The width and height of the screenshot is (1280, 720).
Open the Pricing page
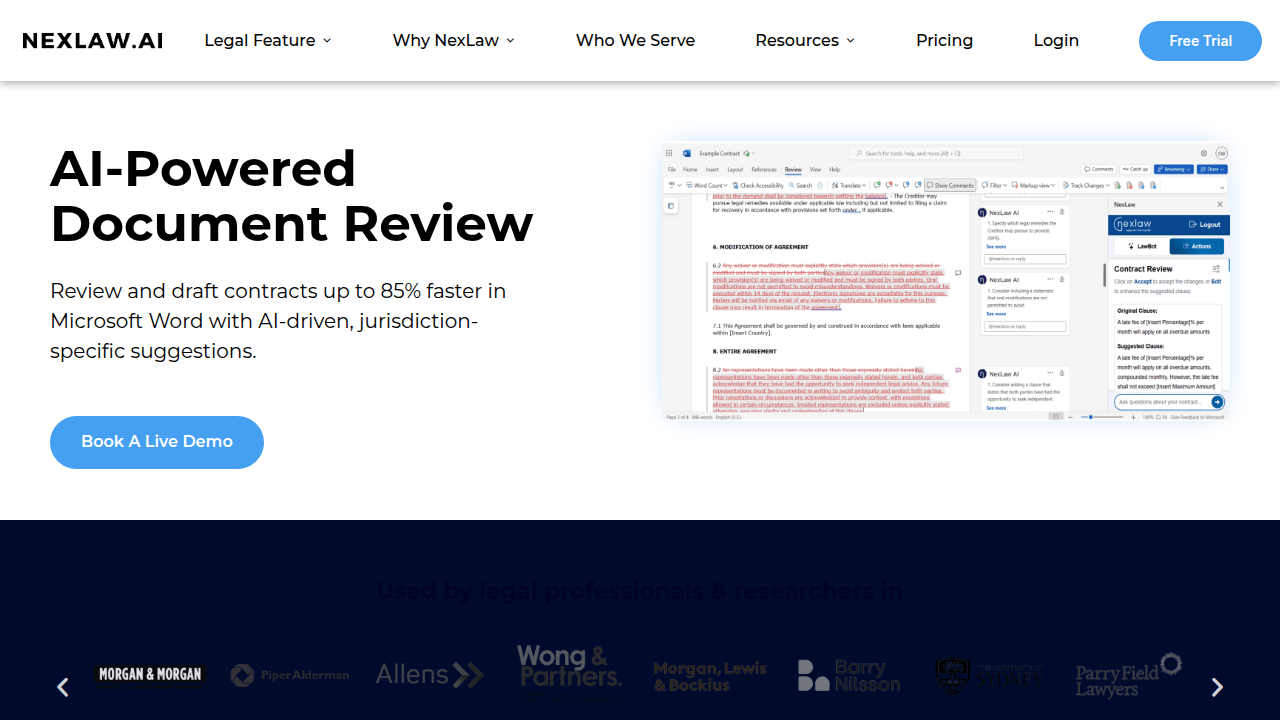(x=944, y=41)
